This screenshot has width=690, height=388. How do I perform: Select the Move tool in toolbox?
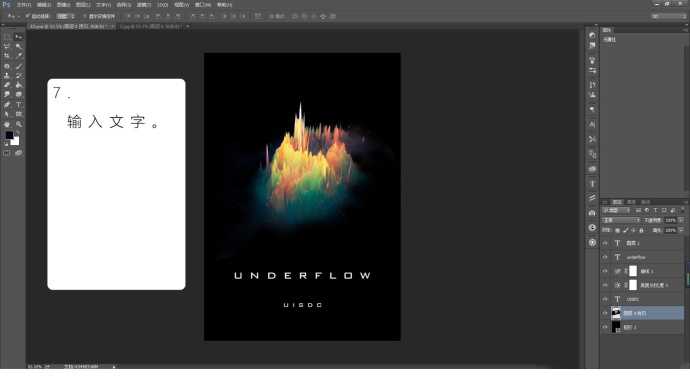18,37
